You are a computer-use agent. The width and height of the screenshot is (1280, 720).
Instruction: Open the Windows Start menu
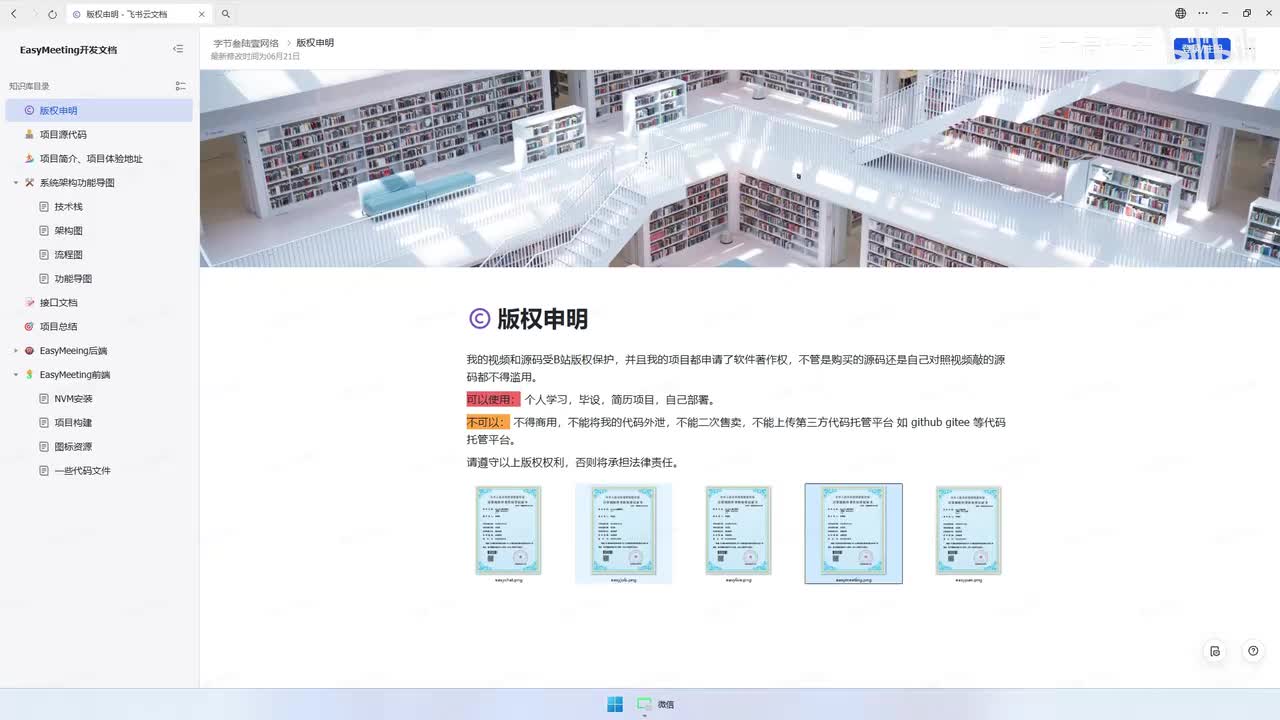[x=615, y=704]
